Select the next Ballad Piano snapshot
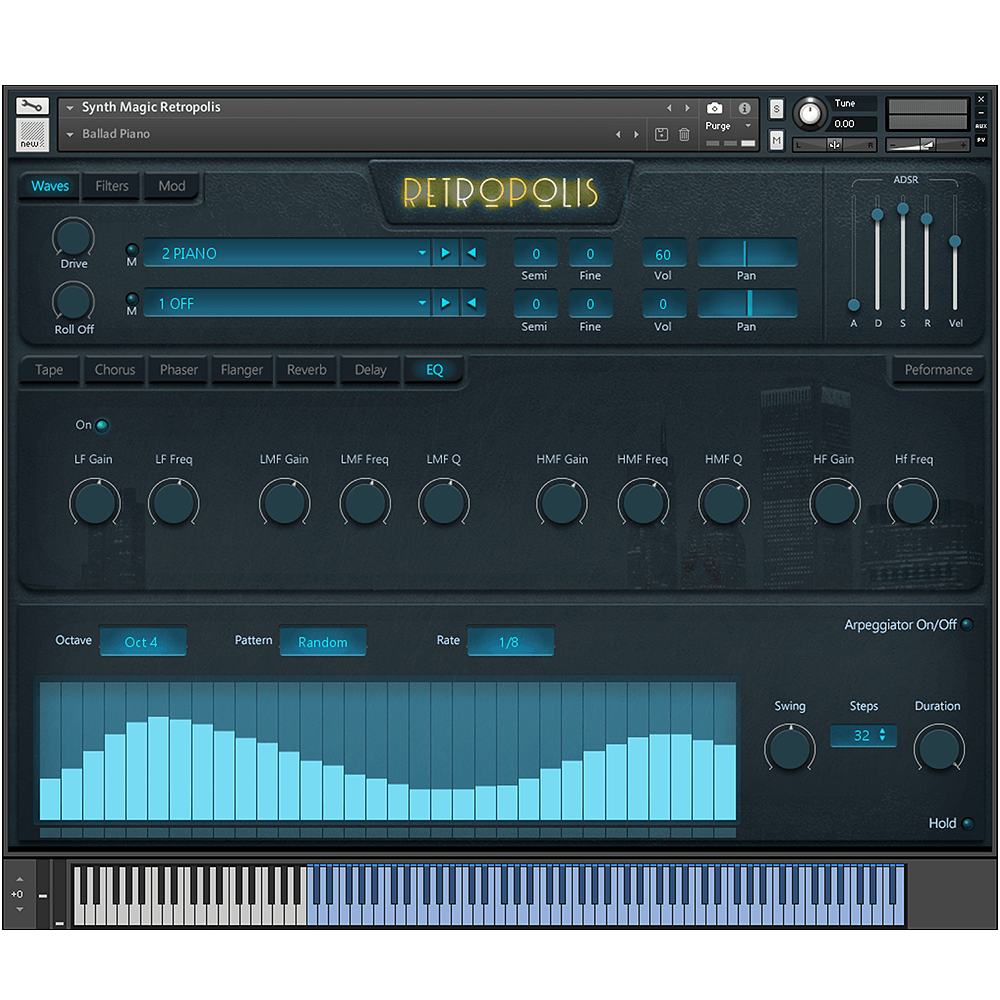 [636, 134]
